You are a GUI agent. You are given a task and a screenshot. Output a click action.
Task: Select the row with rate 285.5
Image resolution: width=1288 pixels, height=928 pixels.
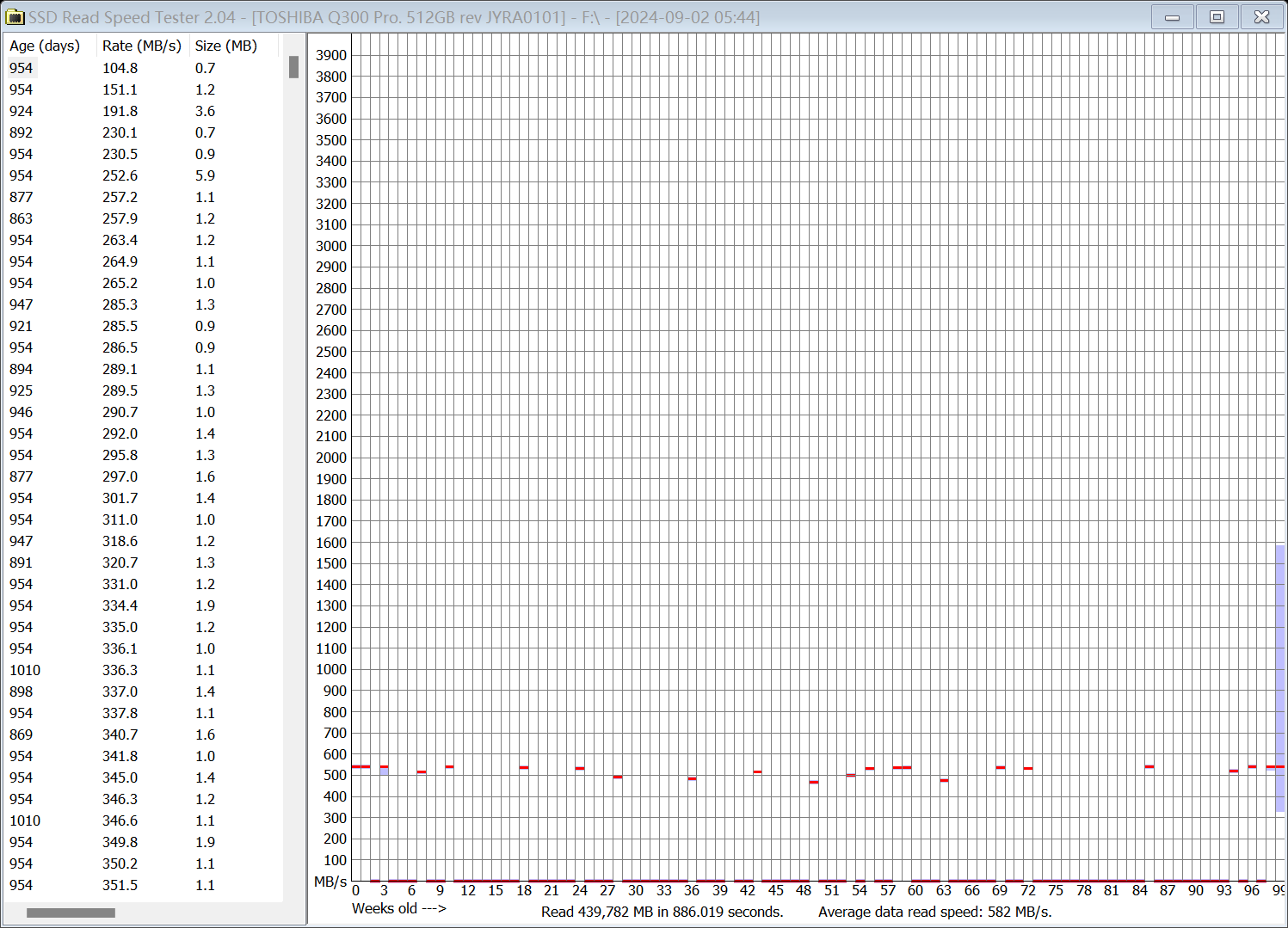pos(144,326)
